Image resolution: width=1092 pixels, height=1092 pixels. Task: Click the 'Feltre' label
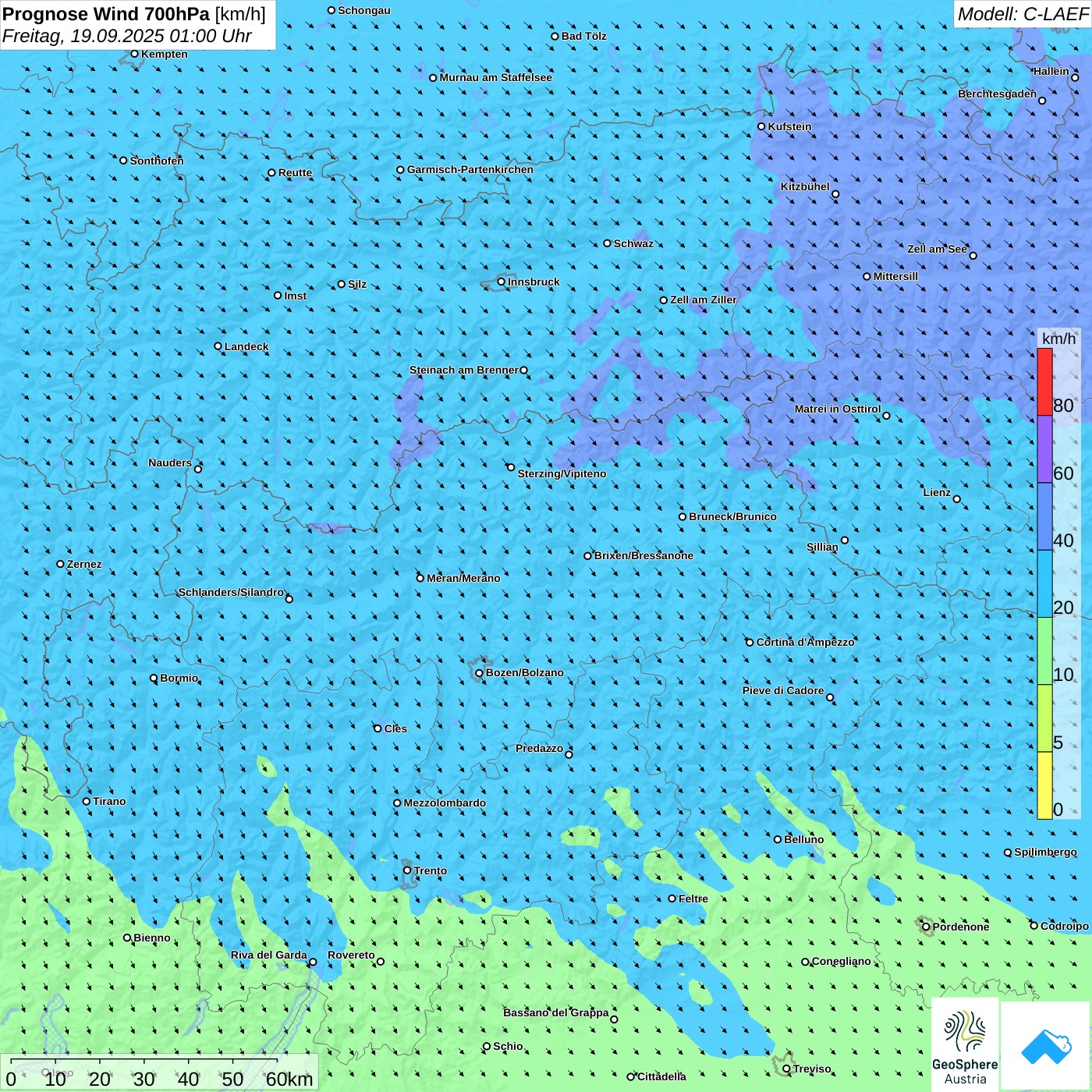tap(693, 899)
